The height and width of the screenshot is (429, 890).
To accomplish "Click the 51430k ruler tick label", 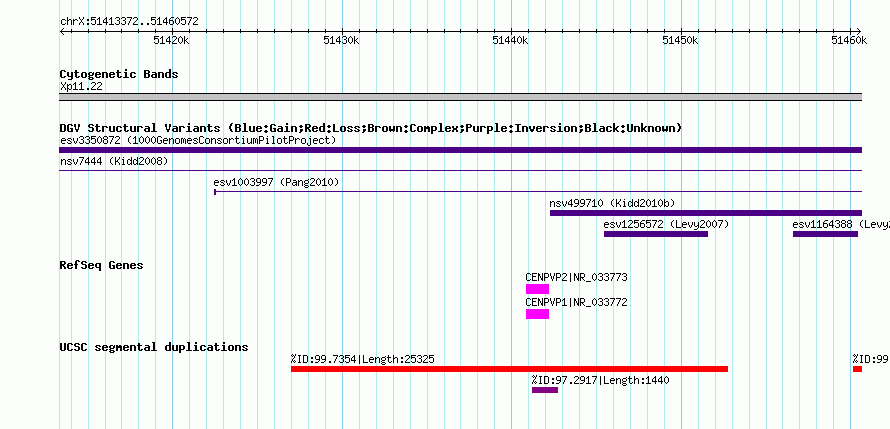I will 341,40.
